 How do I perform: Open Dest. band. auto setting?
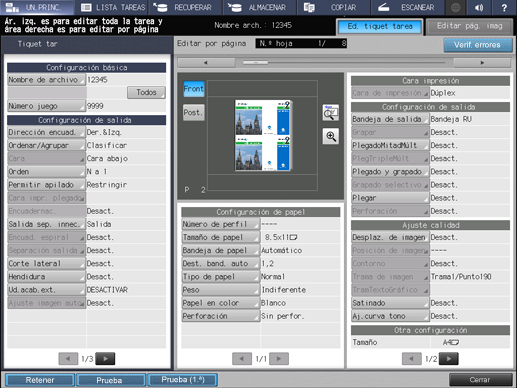tap(221, 264)
